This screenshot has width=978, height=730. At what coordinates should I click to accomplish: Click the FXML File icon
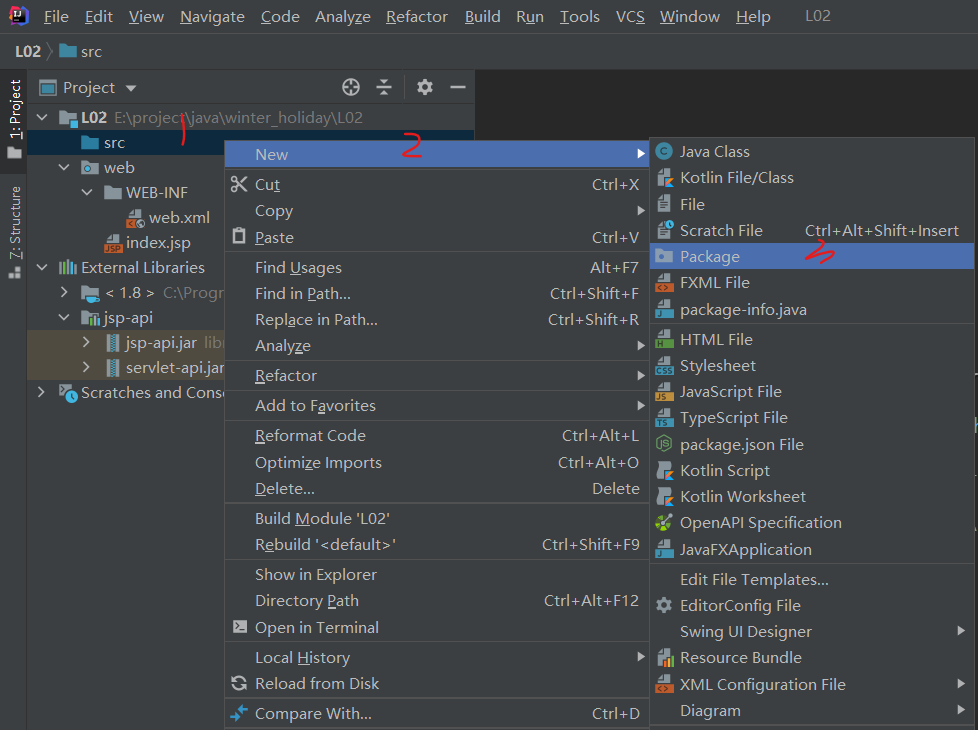click(664, 283)
